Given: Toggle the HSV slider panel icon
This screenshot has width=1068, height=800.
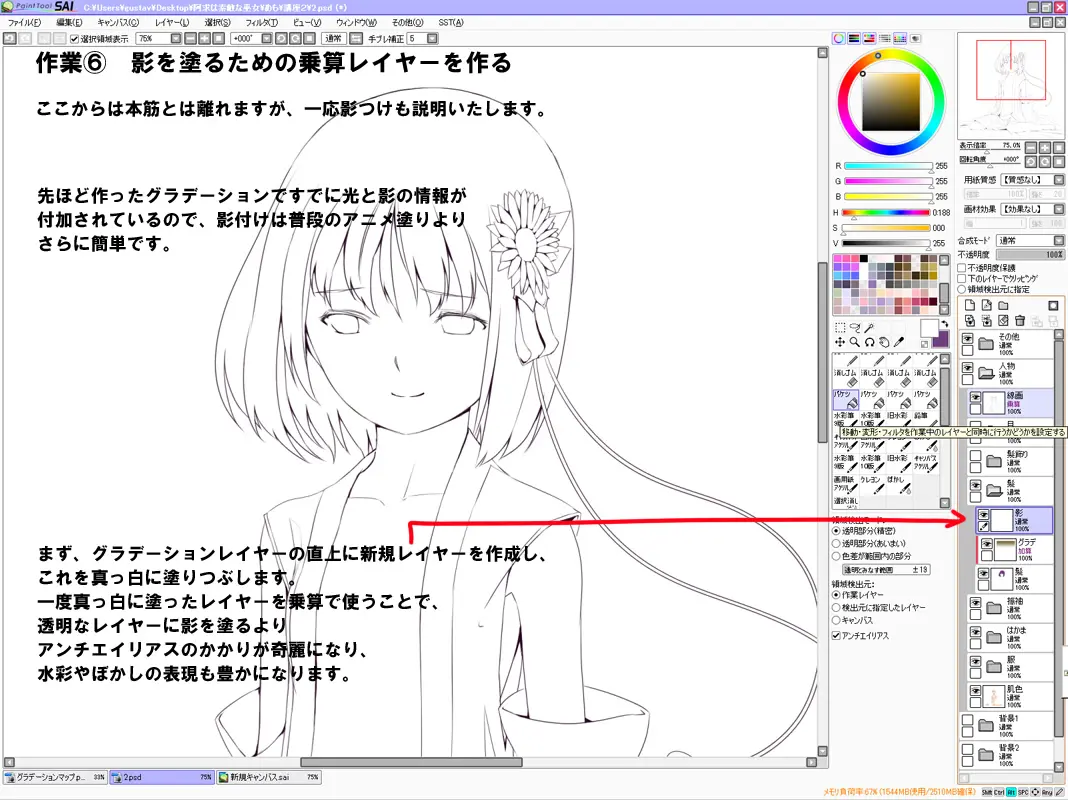Looking at the screenshot, I should [869, 38].
